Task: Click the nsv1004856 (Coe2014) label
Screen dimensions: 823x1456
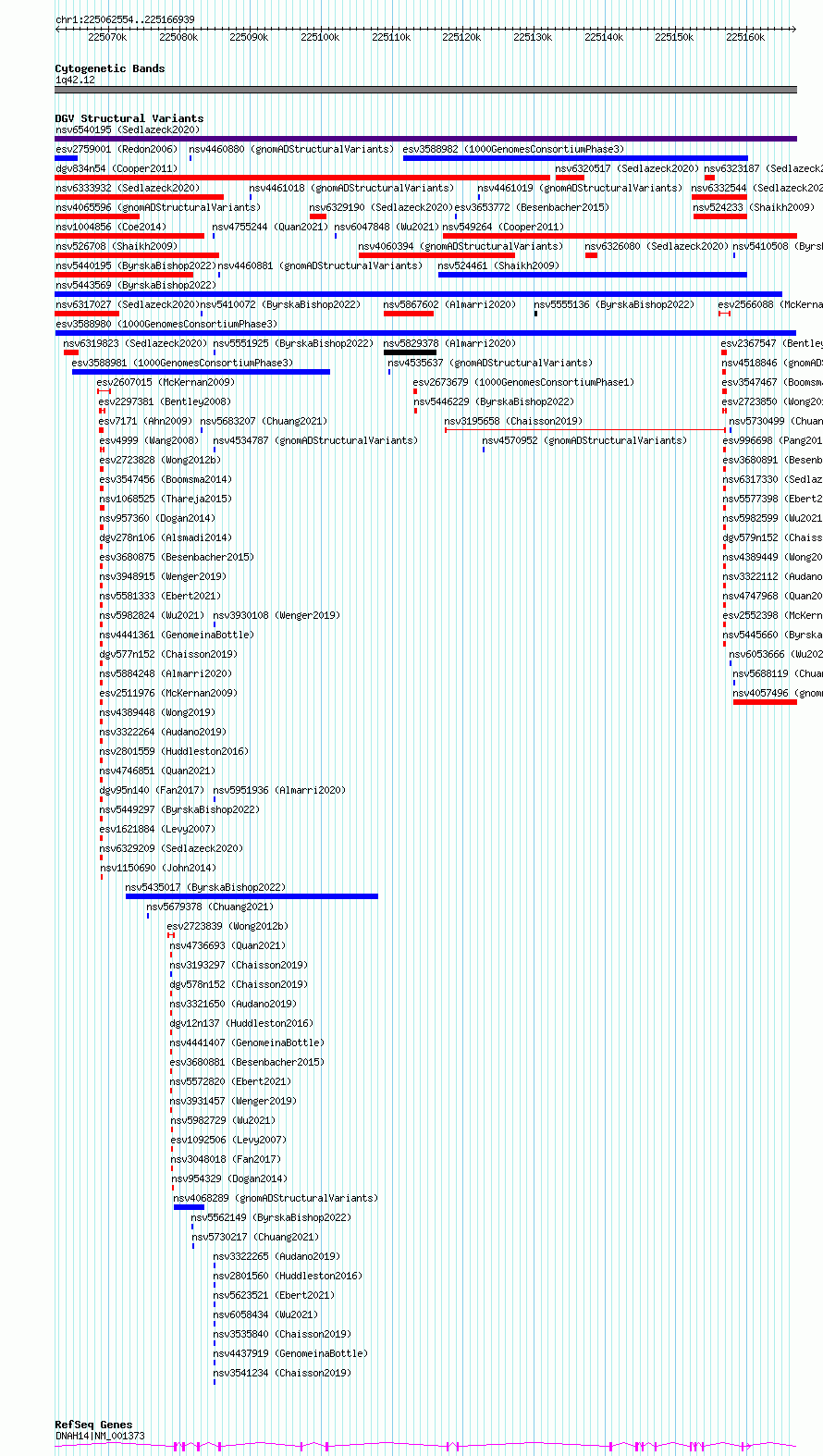Action: click(x=111, y=227)
